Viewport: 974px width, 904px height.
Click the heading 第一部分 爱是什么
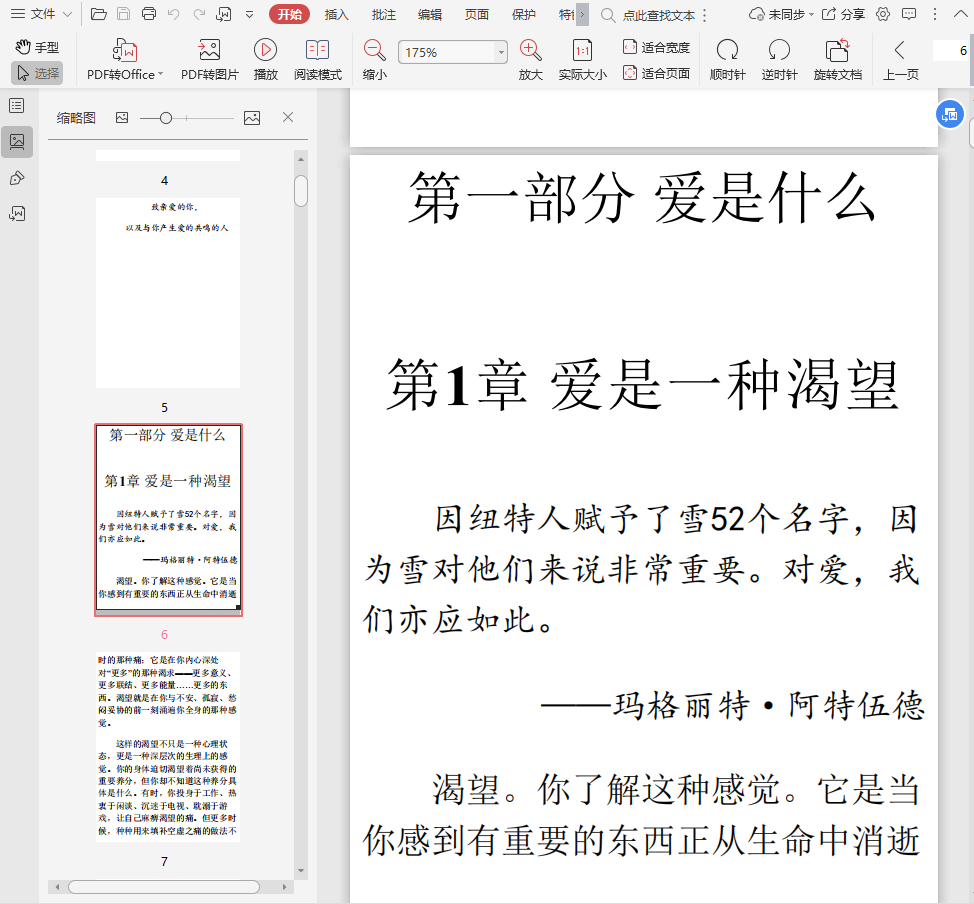coord(643,198)
